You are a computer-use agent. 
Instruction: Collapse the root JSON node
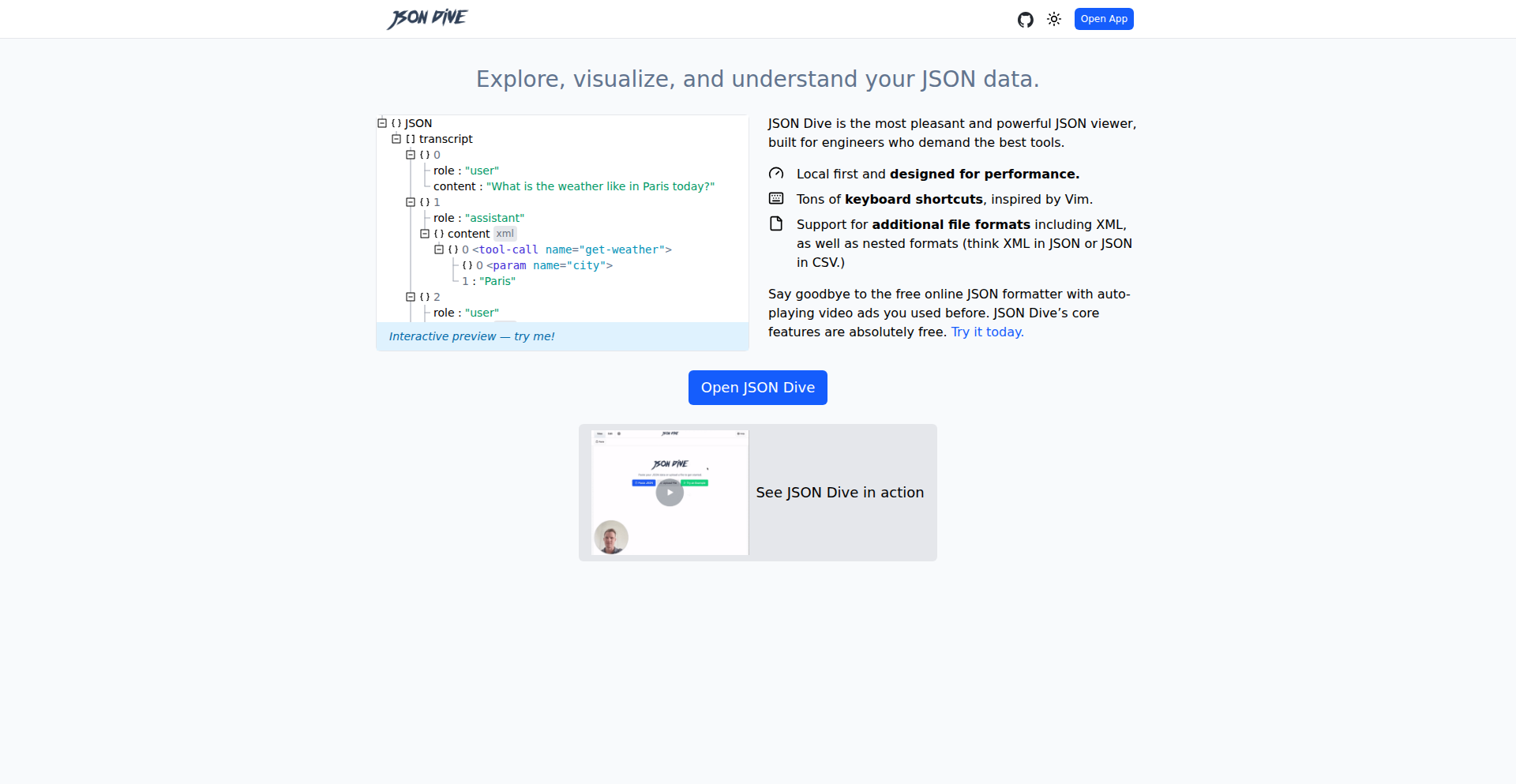(x=382, y=123)
